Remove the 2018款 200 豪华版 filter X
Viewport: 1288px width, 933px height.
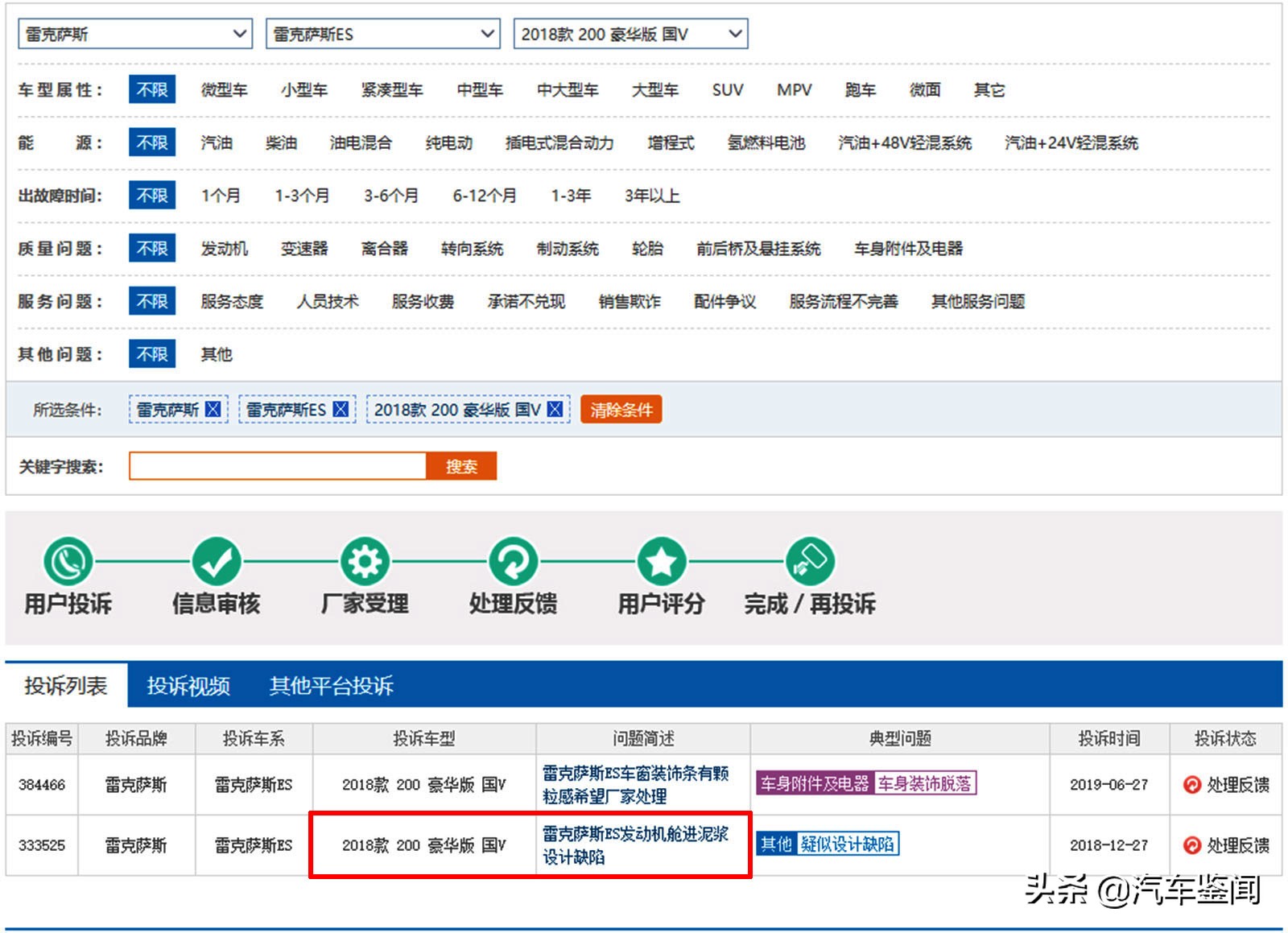(x=555, y=409)
